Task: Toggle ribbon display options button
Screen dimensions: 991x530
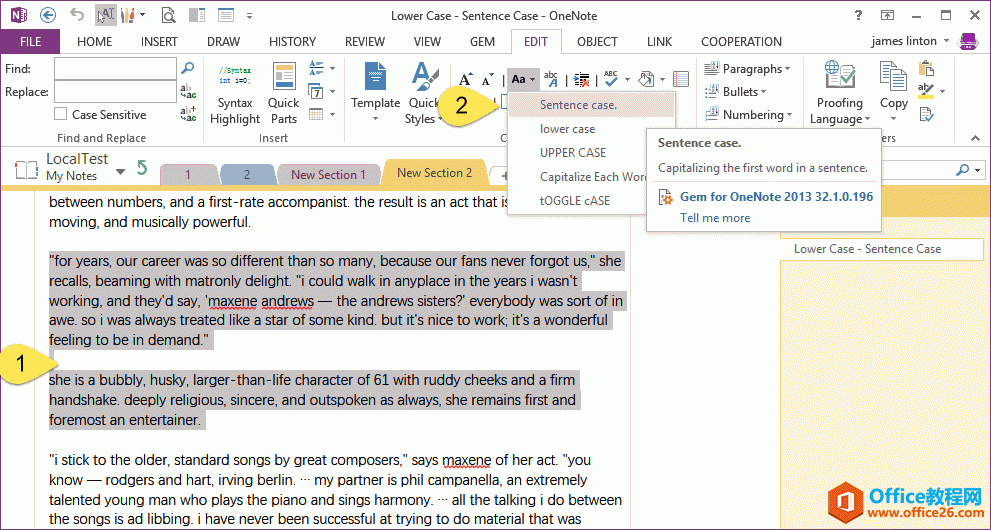Action: click(888, 15)
